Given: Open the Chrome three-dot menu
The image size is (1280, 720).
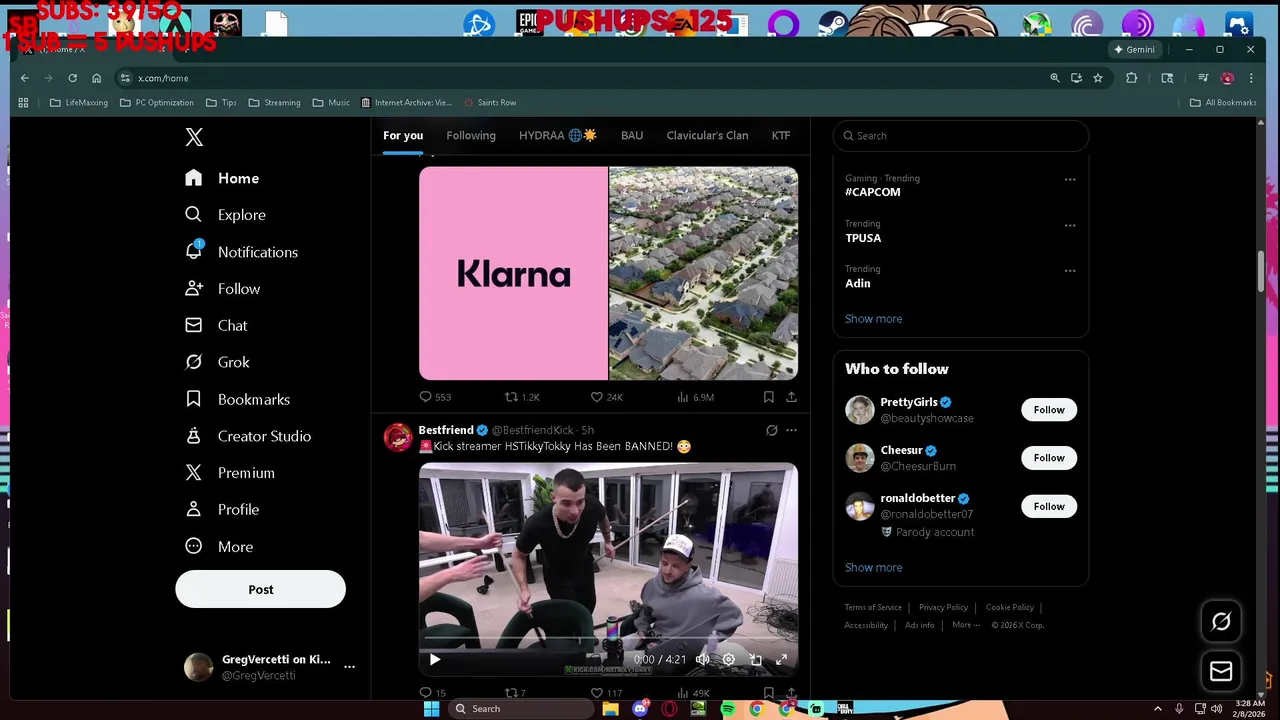Looking at the screenshot, I should click(1251, 78).
